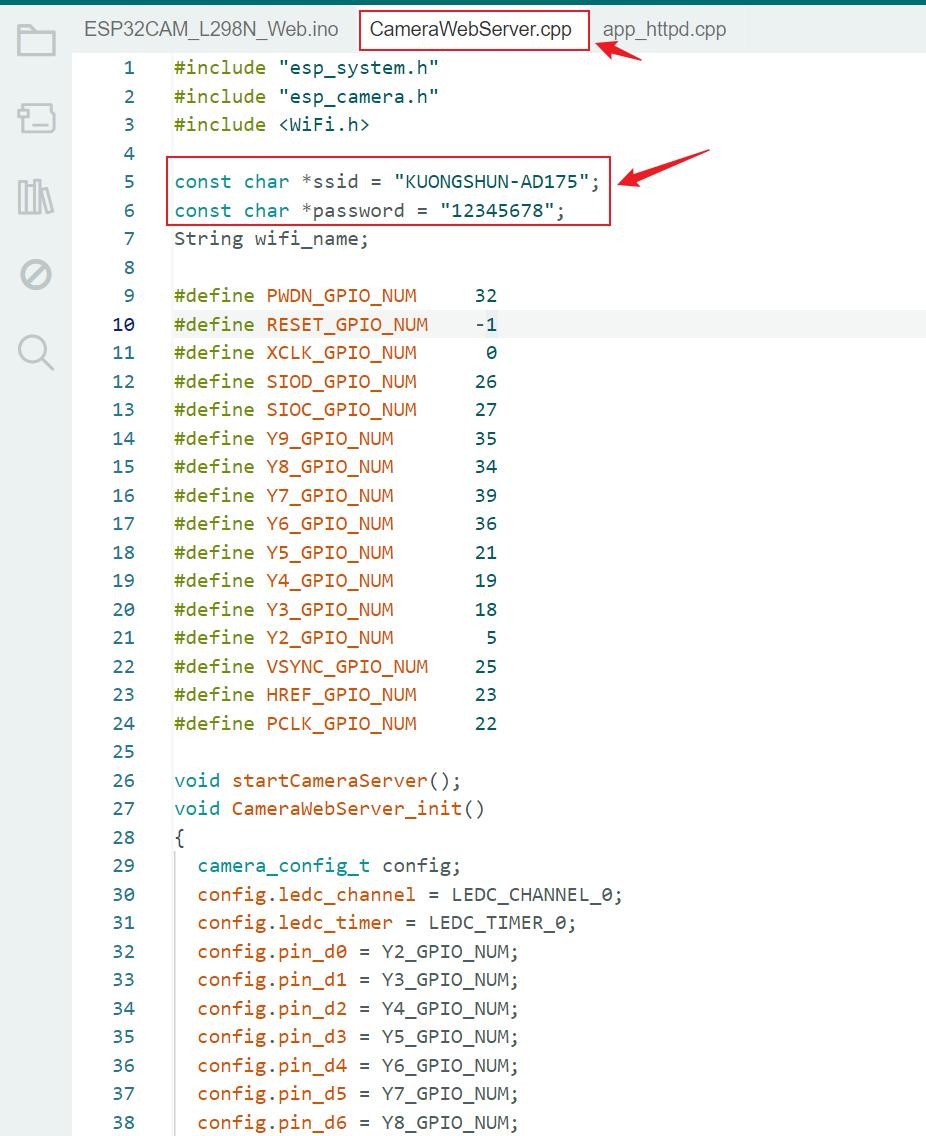Click VSYNC_GPIO_NUM define name

click(347, 667)
